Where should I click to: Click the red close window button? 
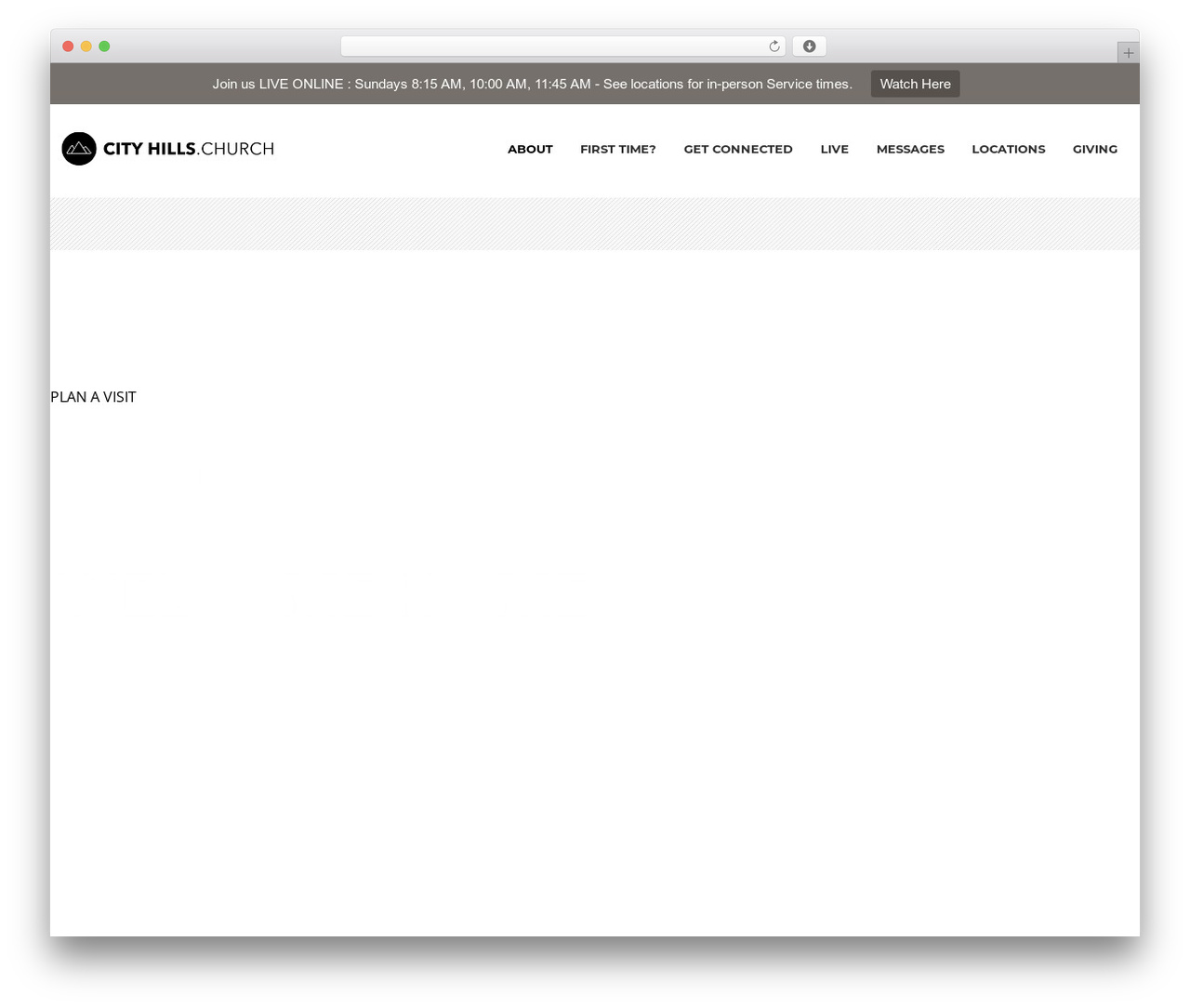(68, 46)
